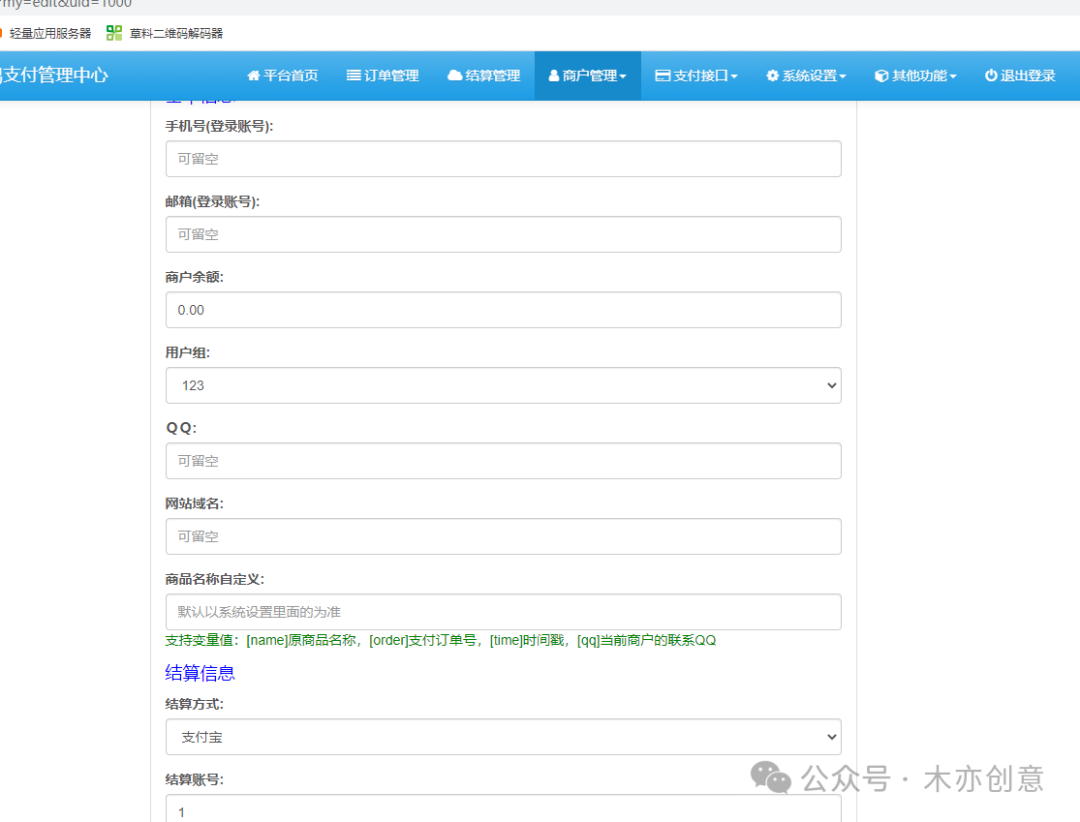The image size is (1080, 822).
Task: Click the 结算信息 blue link
Action: [200, 672]
